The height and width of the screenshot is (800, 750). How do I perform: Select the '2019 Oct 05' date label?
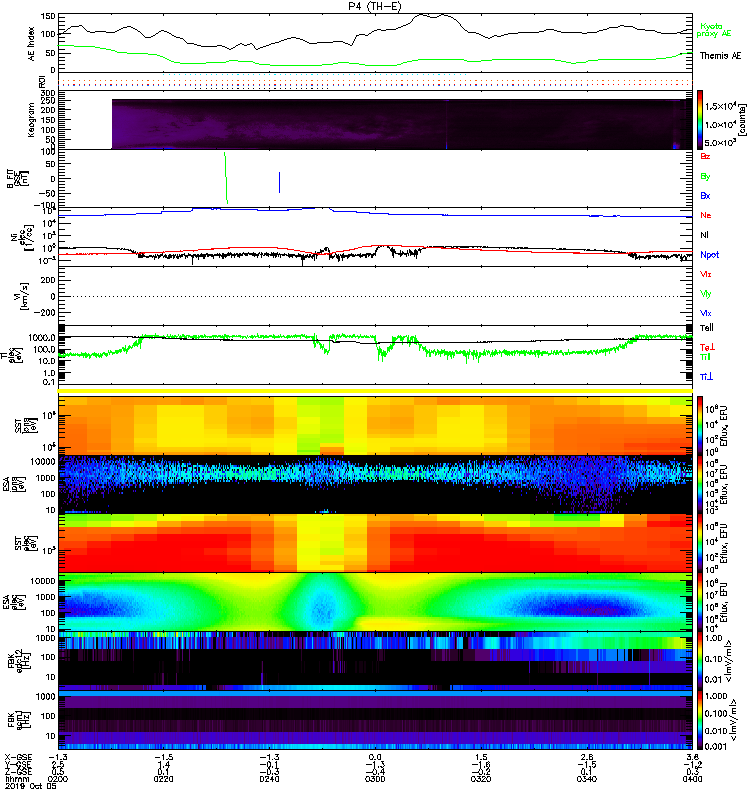tap(31, 786)
